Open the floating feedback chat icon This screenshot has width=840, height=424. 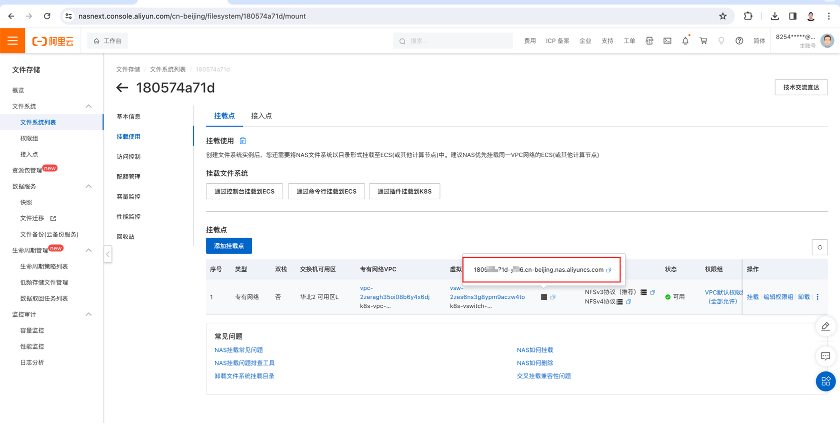pos(826,356)
